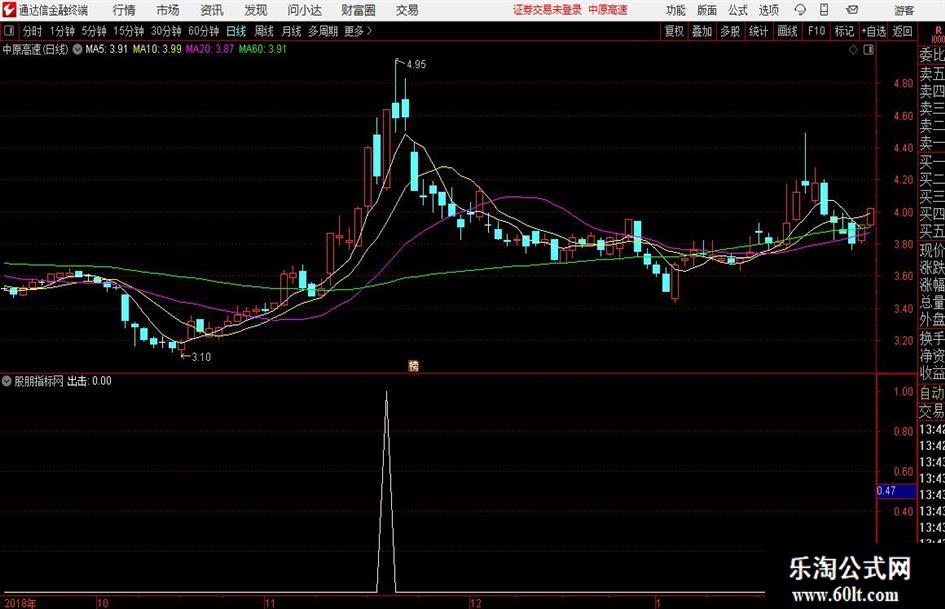945x609 pixels.
Task: Click the 3.10 low price marker
Action: tap(201, 357)
